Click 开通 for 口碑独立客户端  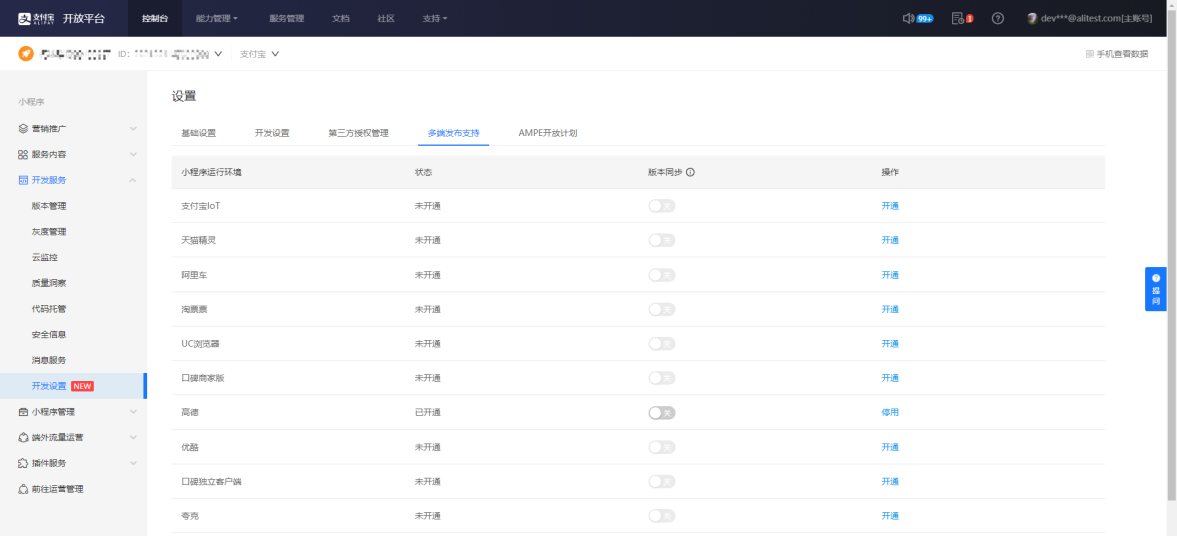[890, 481]
